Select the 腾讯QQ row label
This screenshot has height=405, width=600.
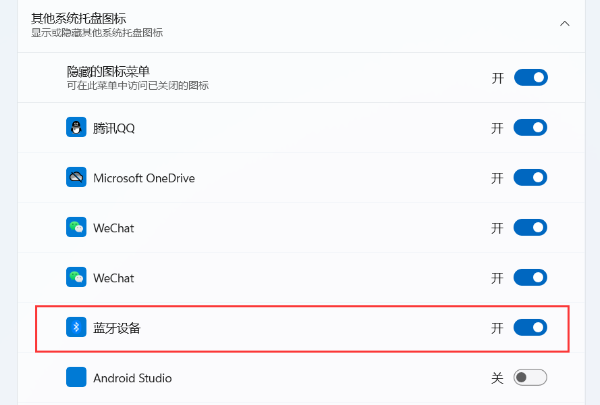(115, 128)
